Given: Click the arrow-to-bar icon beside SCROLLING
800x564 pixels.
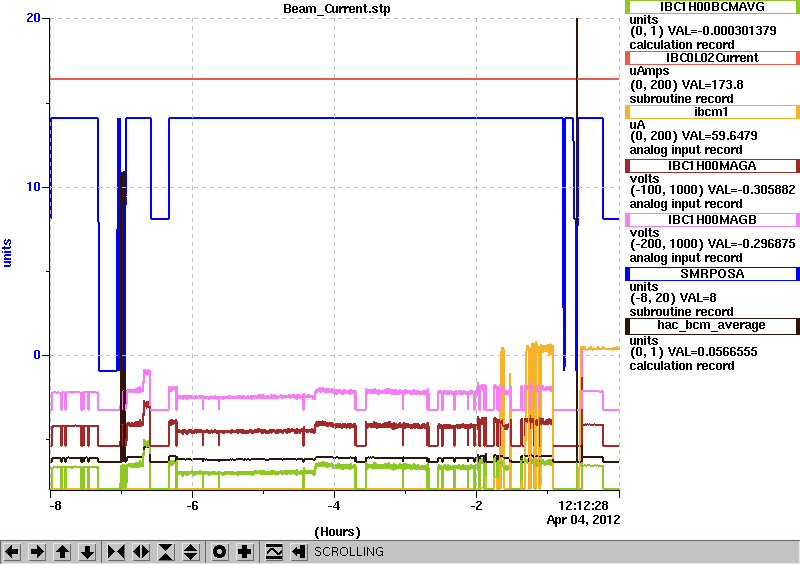Looking at the screenshot, I should (x=298, y=552).
